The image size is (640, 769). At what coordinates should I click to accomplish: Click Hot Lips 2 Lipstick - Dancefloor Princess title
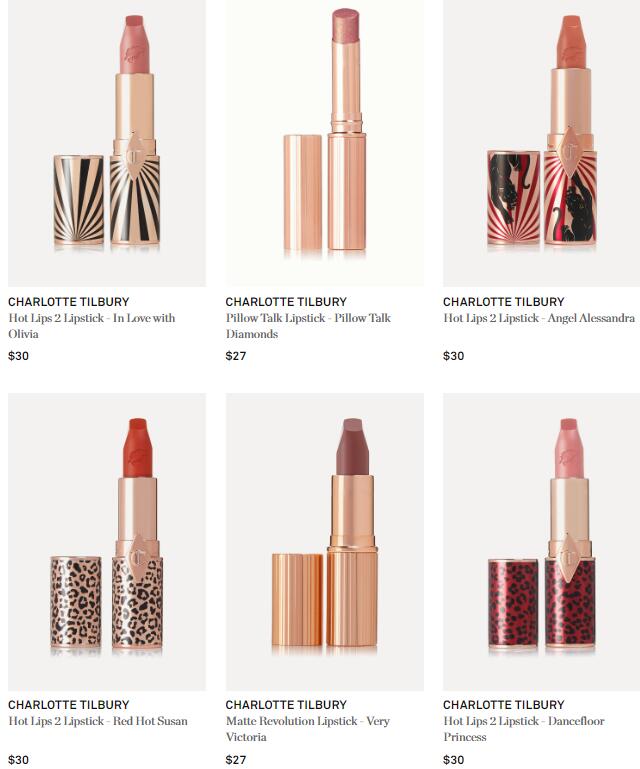(524, 729)
